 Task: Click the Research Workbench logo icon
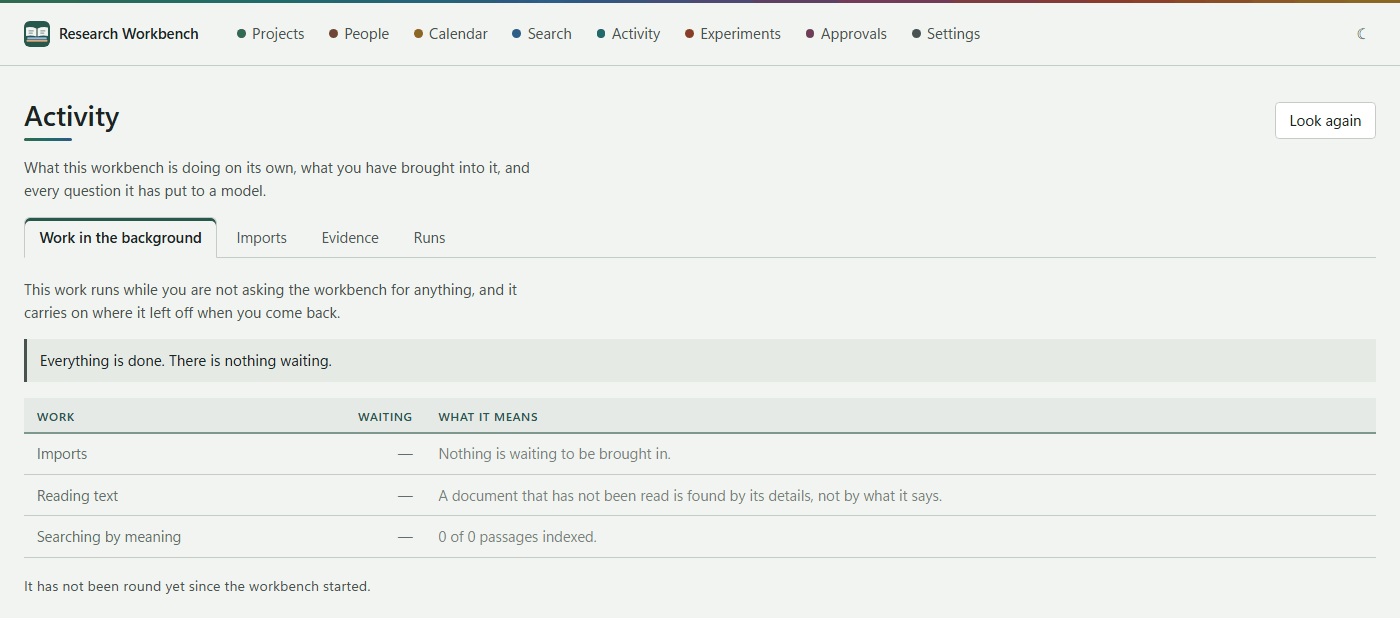point(37,34)
